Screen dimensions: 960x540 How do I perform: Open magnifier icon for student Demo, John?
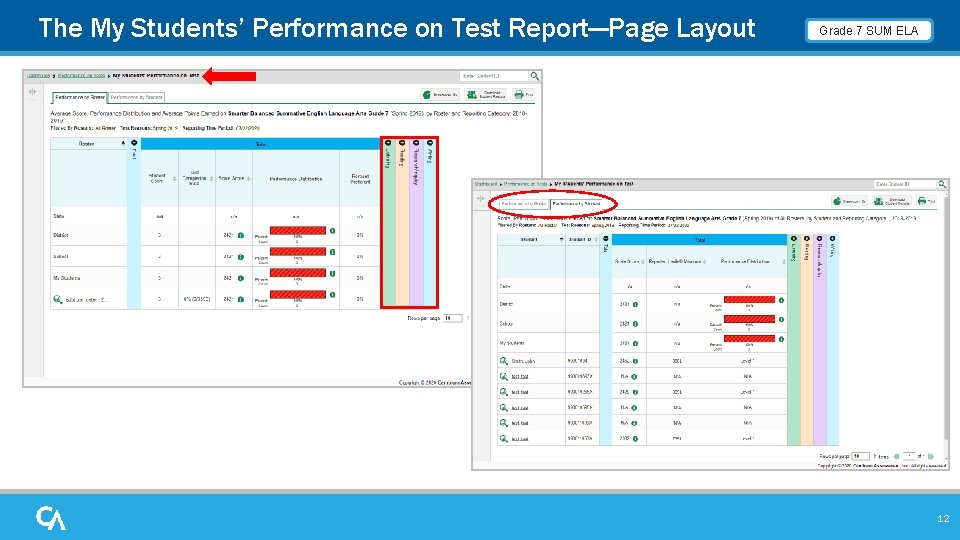point(503,361)
